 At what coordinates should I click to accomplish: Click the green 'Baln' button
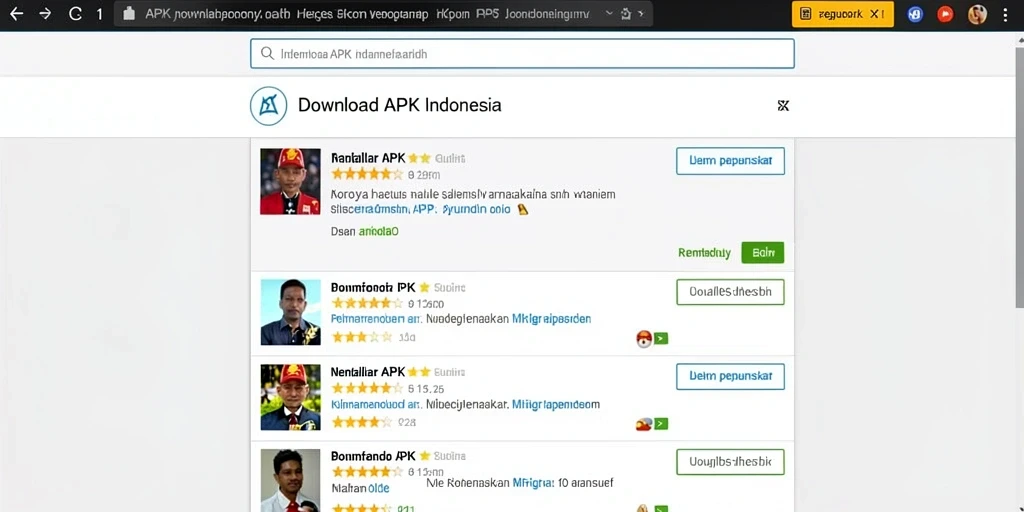pos(763,253)
